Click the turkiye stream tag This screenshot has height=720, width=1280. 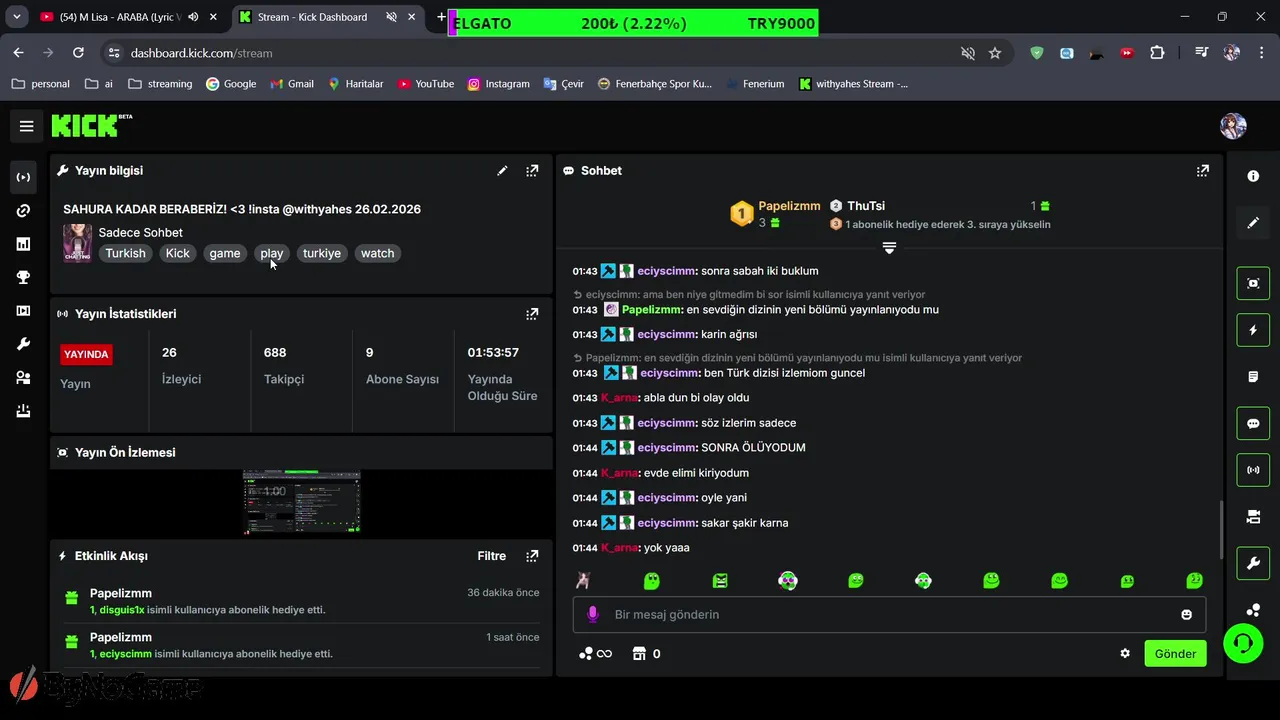point(322,254)
